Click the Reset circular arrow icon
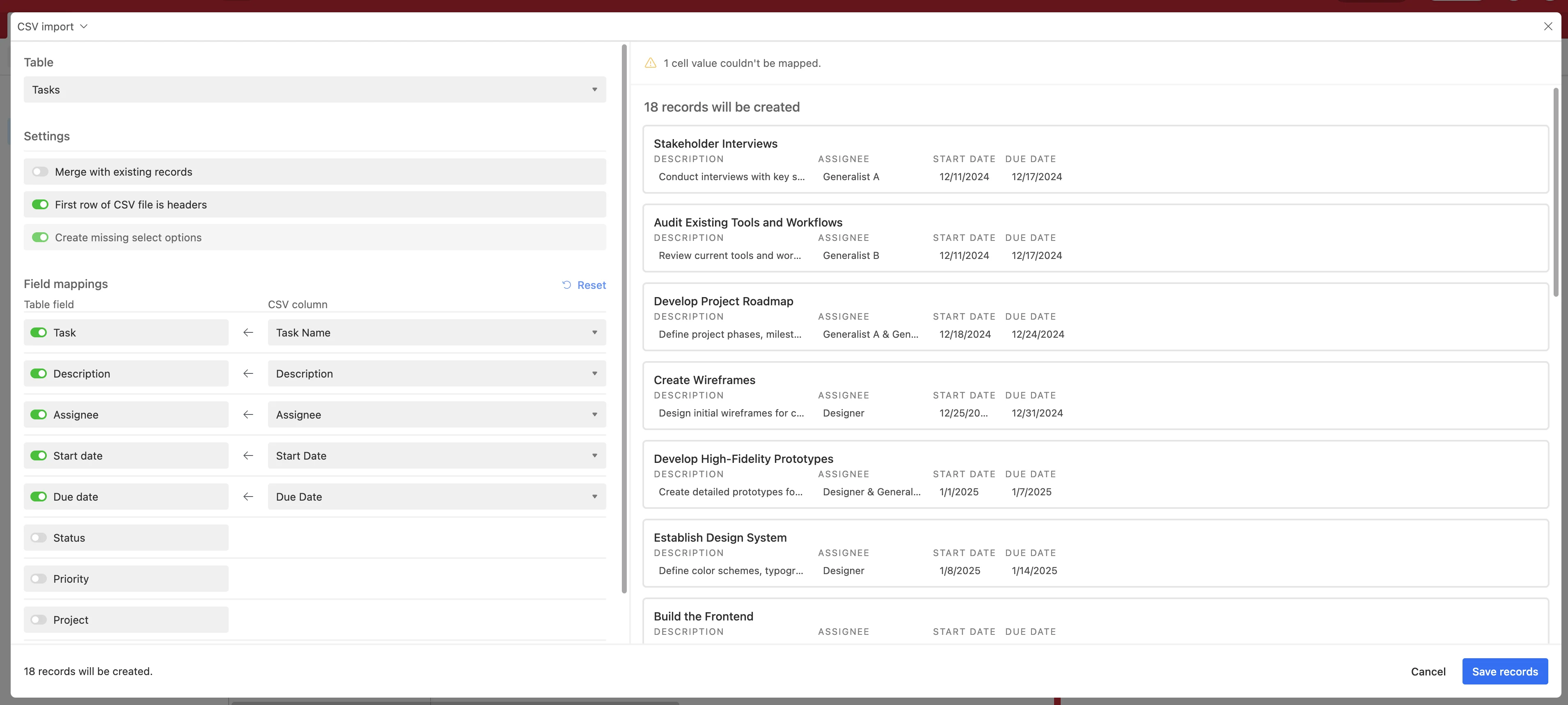Image resolution: width=1568 pixels, height=705 pixels. click(x=566, y=285)
